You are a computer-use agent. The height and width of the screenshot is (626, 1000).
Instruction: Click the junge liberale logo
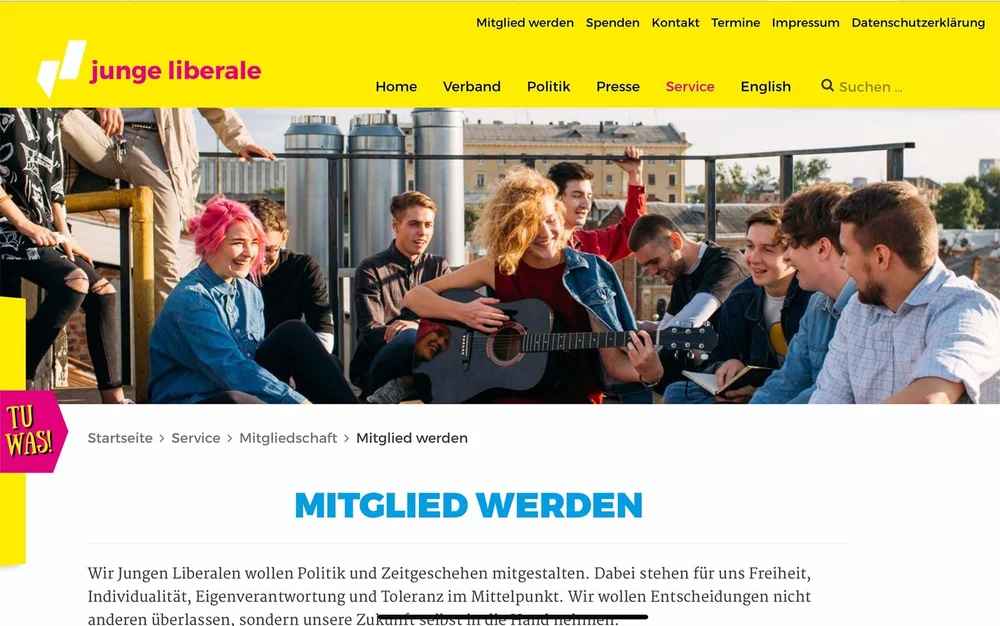149,69
